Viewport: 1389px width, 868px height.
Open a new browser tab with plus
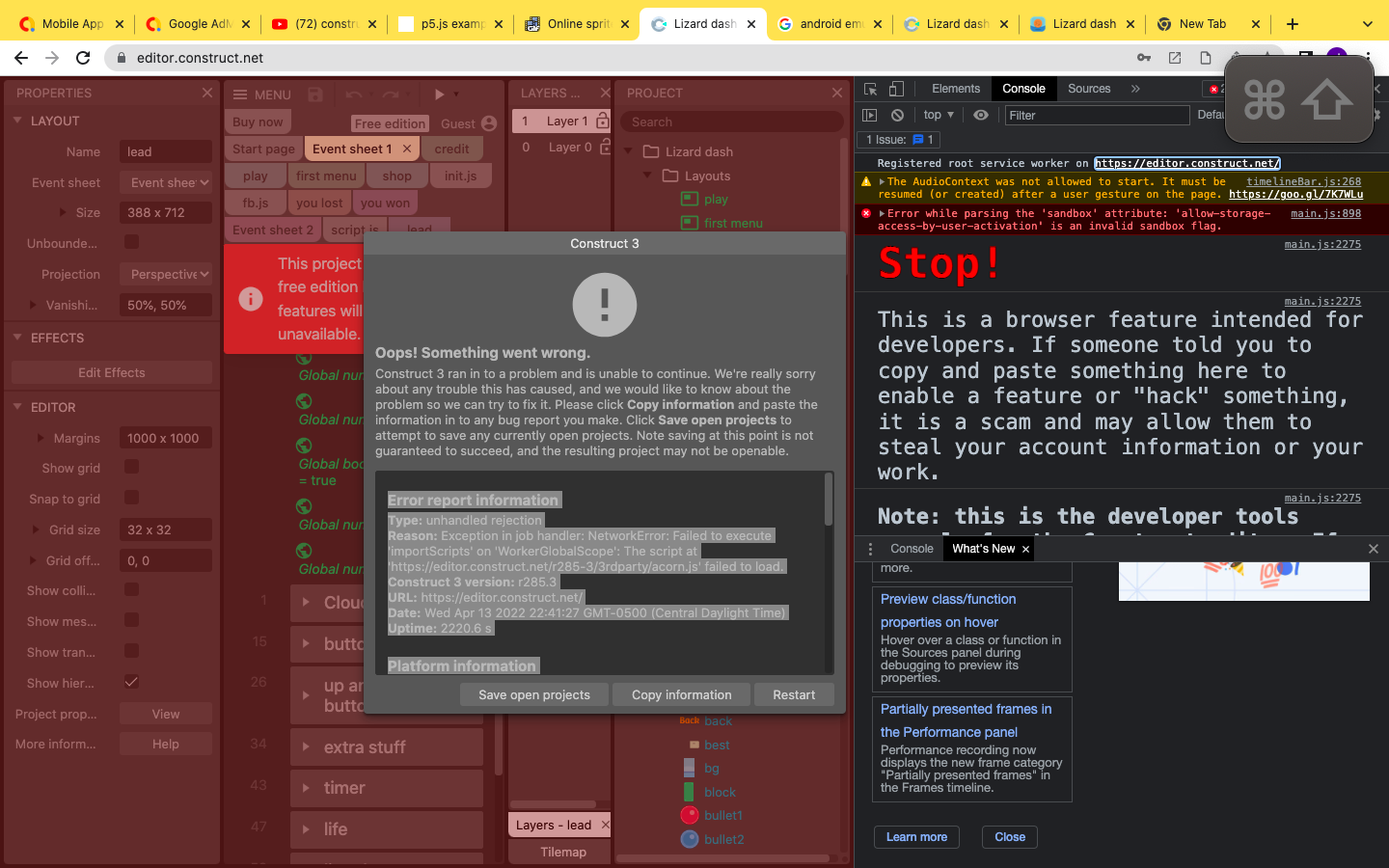[1293, 24]
